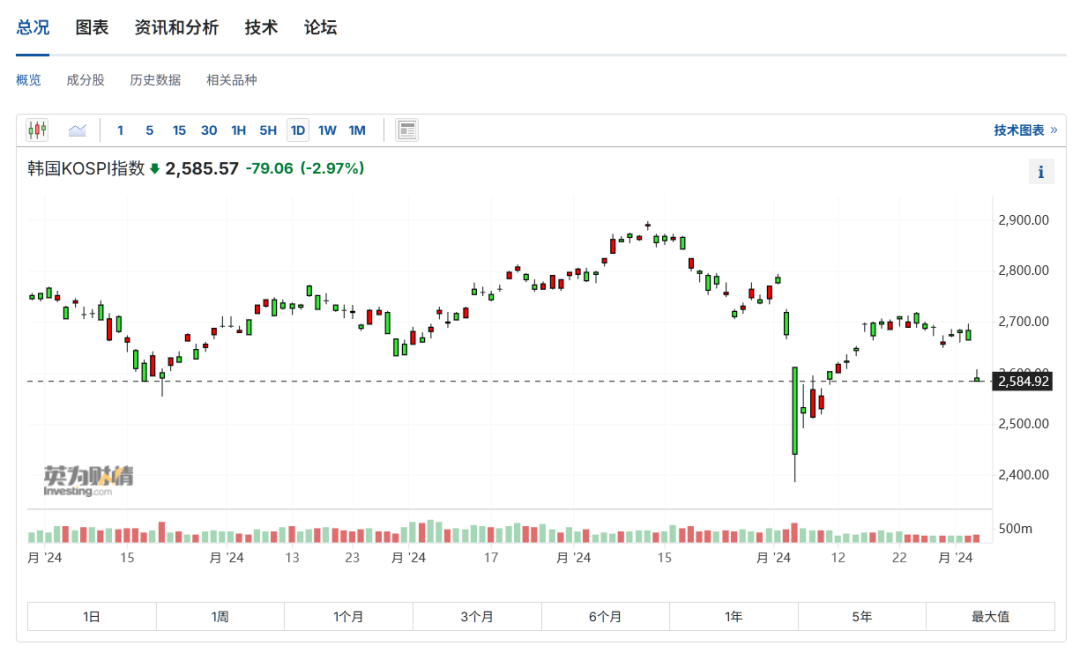This screenshot has height=653, width=1080.
Task: Switch to the area chart icon
Action: point(77,129)
